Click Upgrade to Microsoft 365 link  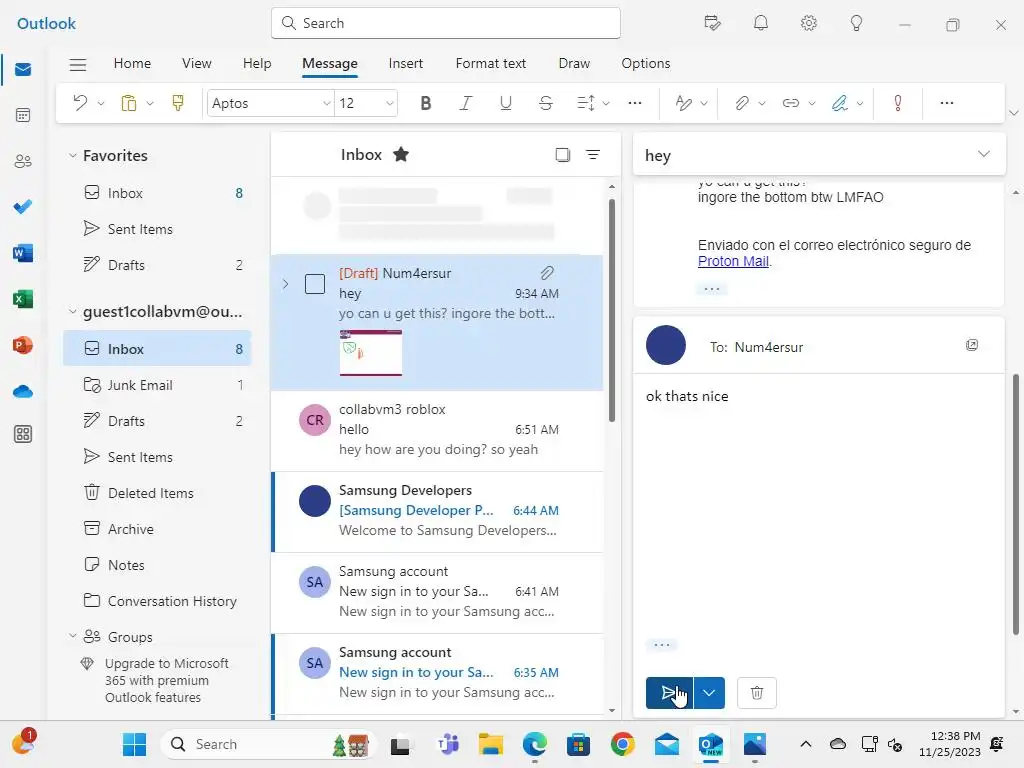click(167, 680)
